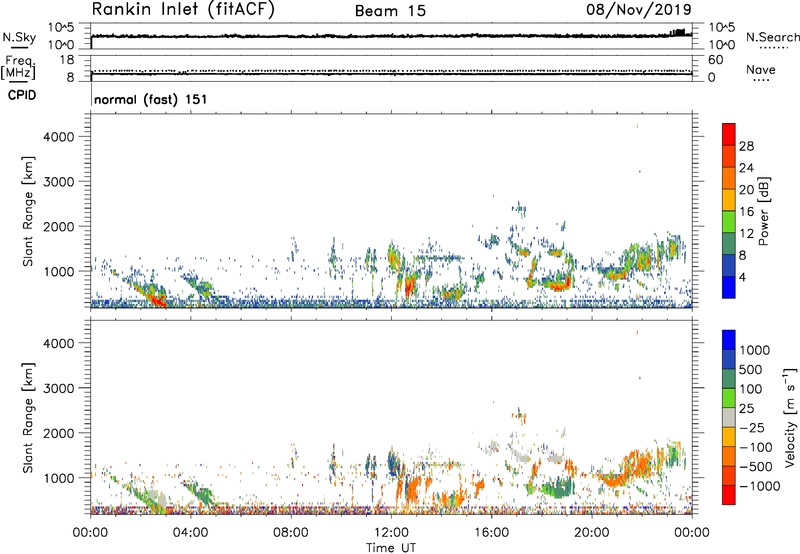Viewport: 800px width, 554px height.
Task: Click the "N.Sky" legend label
Action: [19, 37]
